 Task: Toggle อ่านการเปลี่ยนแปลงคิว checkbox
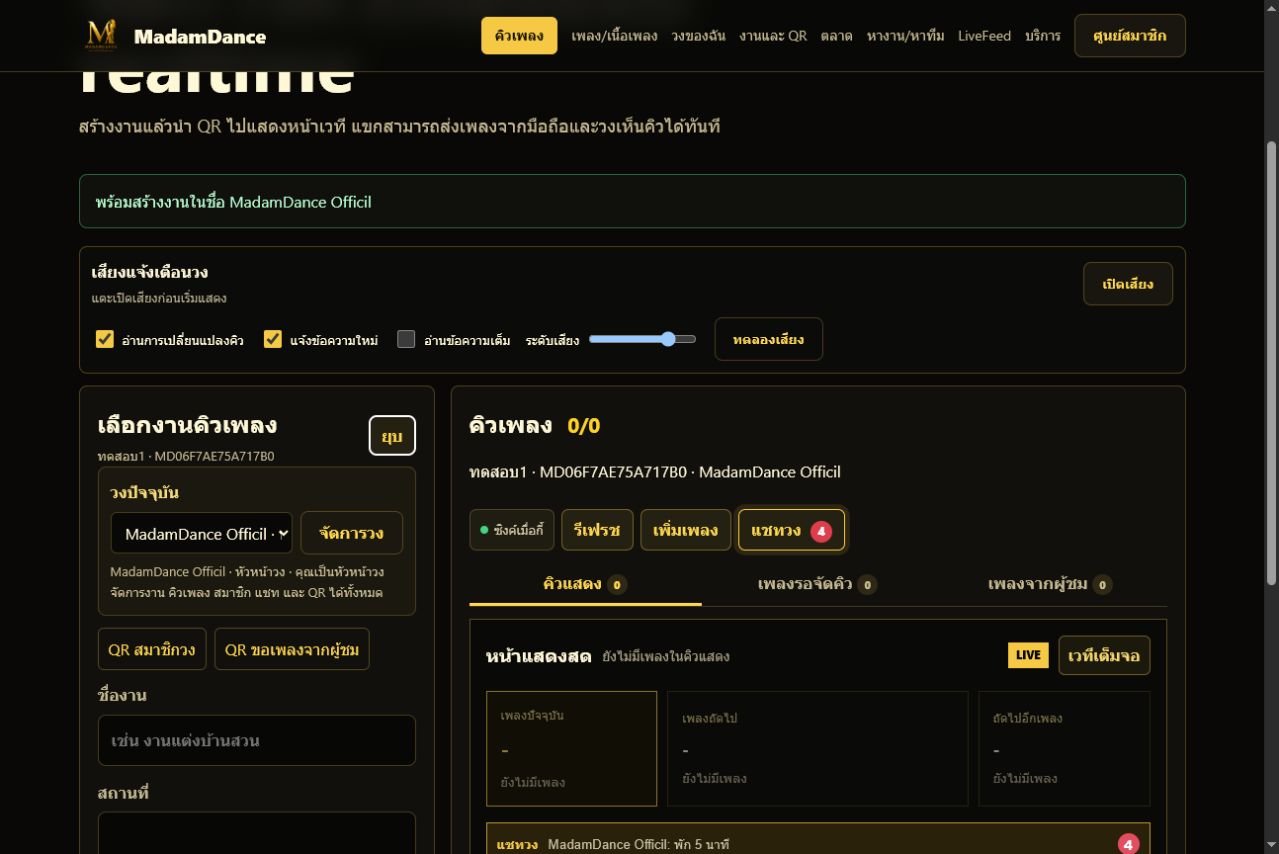[104, 339]
